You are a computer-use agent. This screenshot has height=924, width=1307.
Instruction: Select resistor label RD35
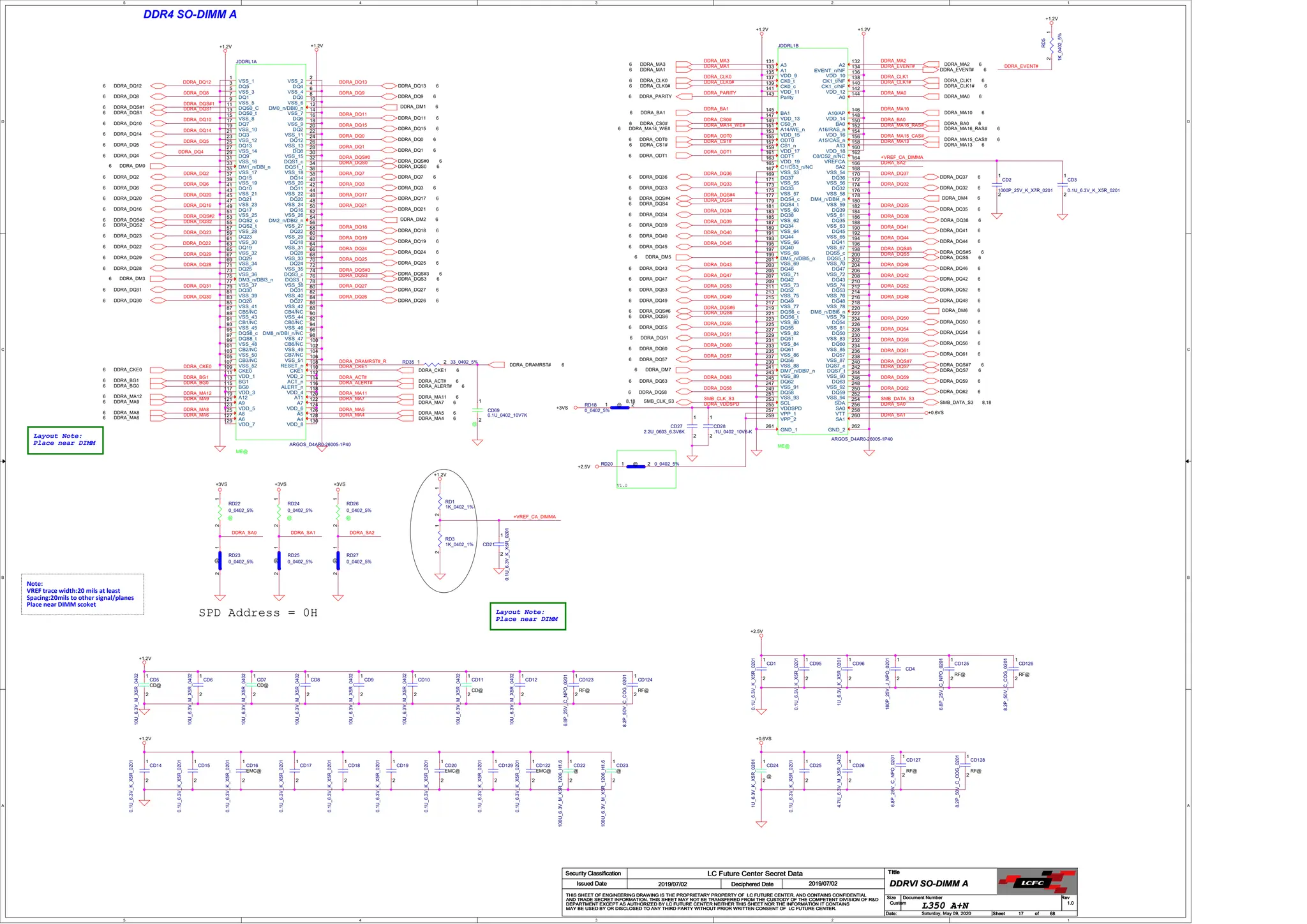coord(408,362)
